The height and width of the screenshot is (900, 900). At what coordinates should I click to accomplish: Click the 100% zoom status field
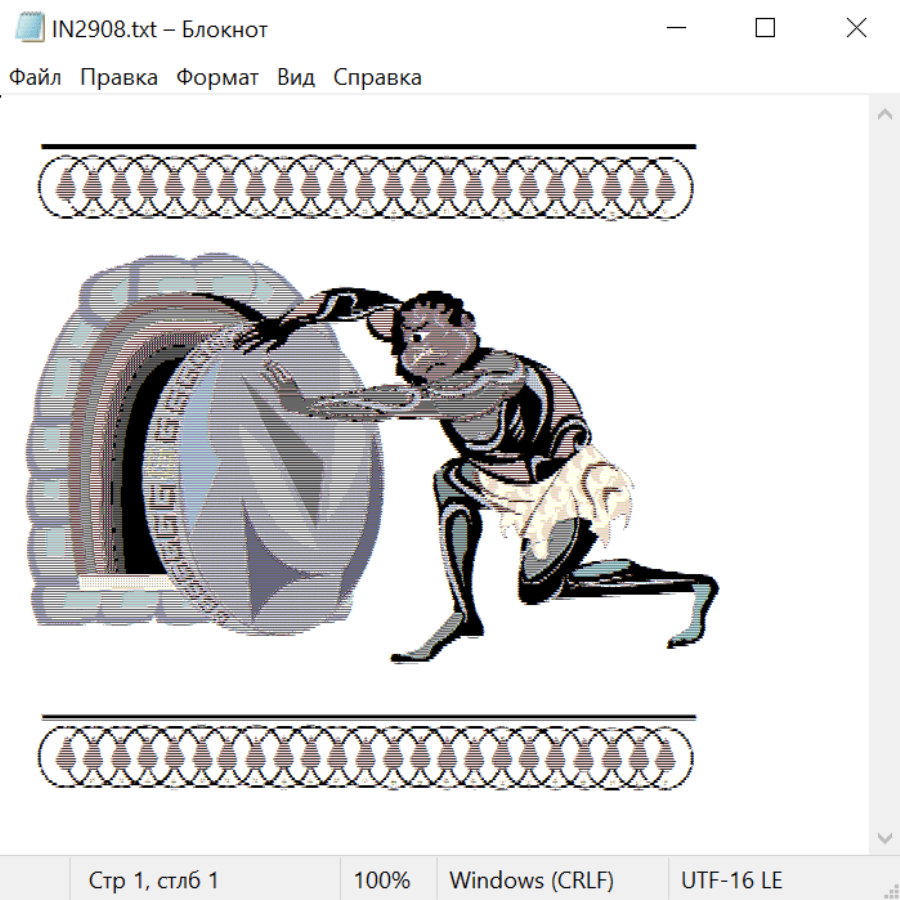[x=382, y=880]
